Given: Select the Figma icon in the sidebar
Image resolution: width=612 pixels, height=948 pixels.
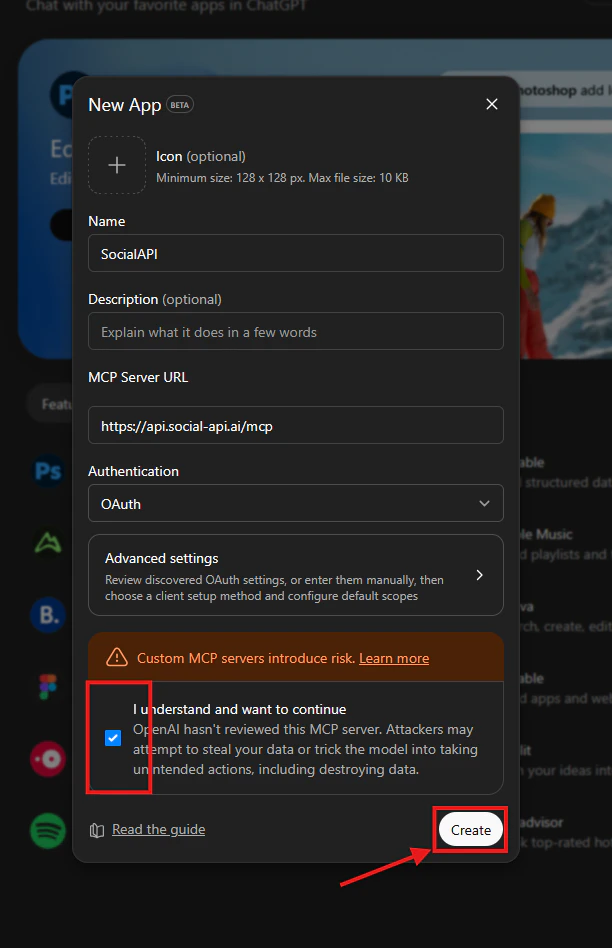Looking at the screenshot, I should [47, 687].
